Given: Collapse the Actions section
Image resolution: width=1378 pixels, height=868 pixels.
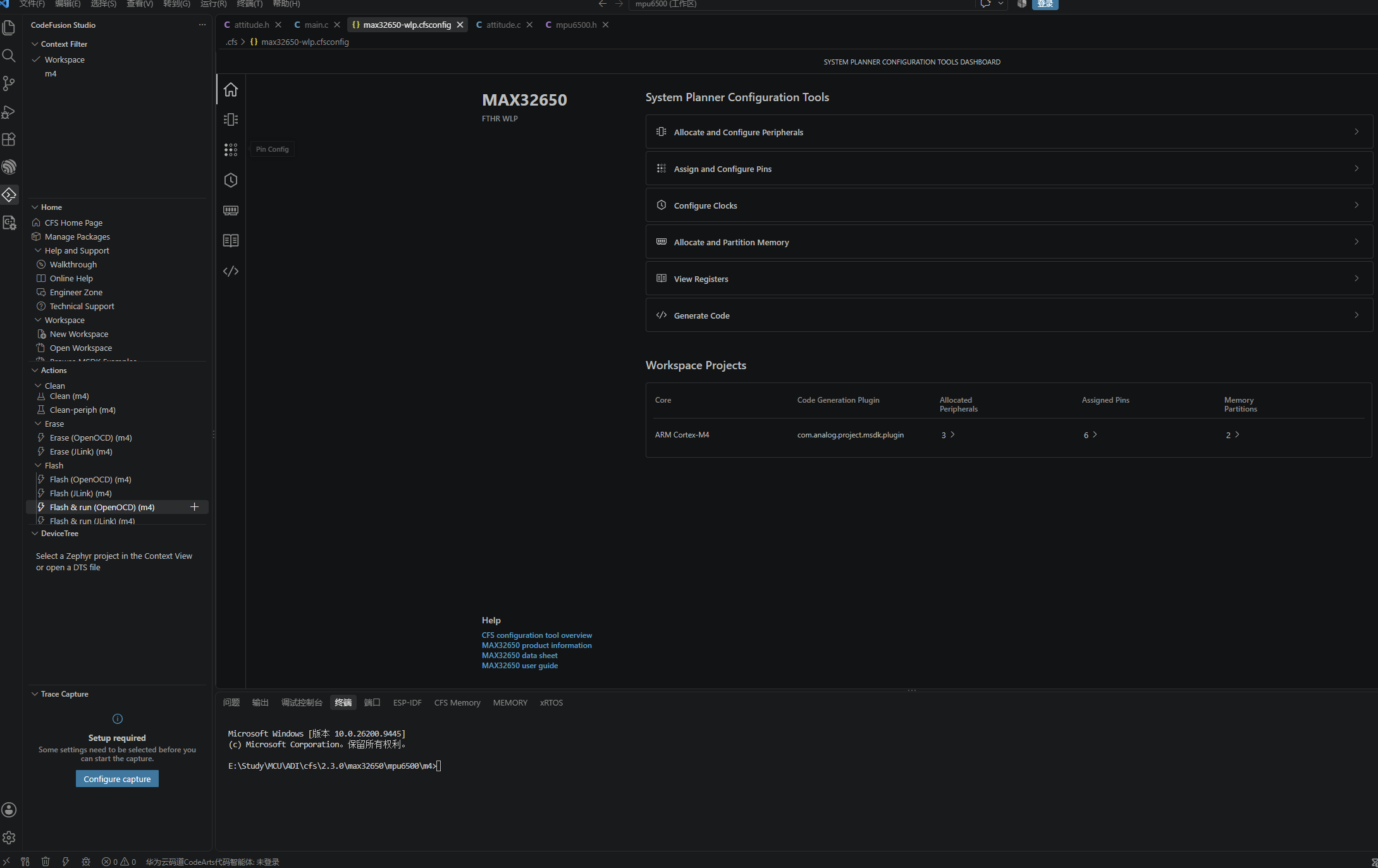Looking at the screenshot, I should point(35,370).
